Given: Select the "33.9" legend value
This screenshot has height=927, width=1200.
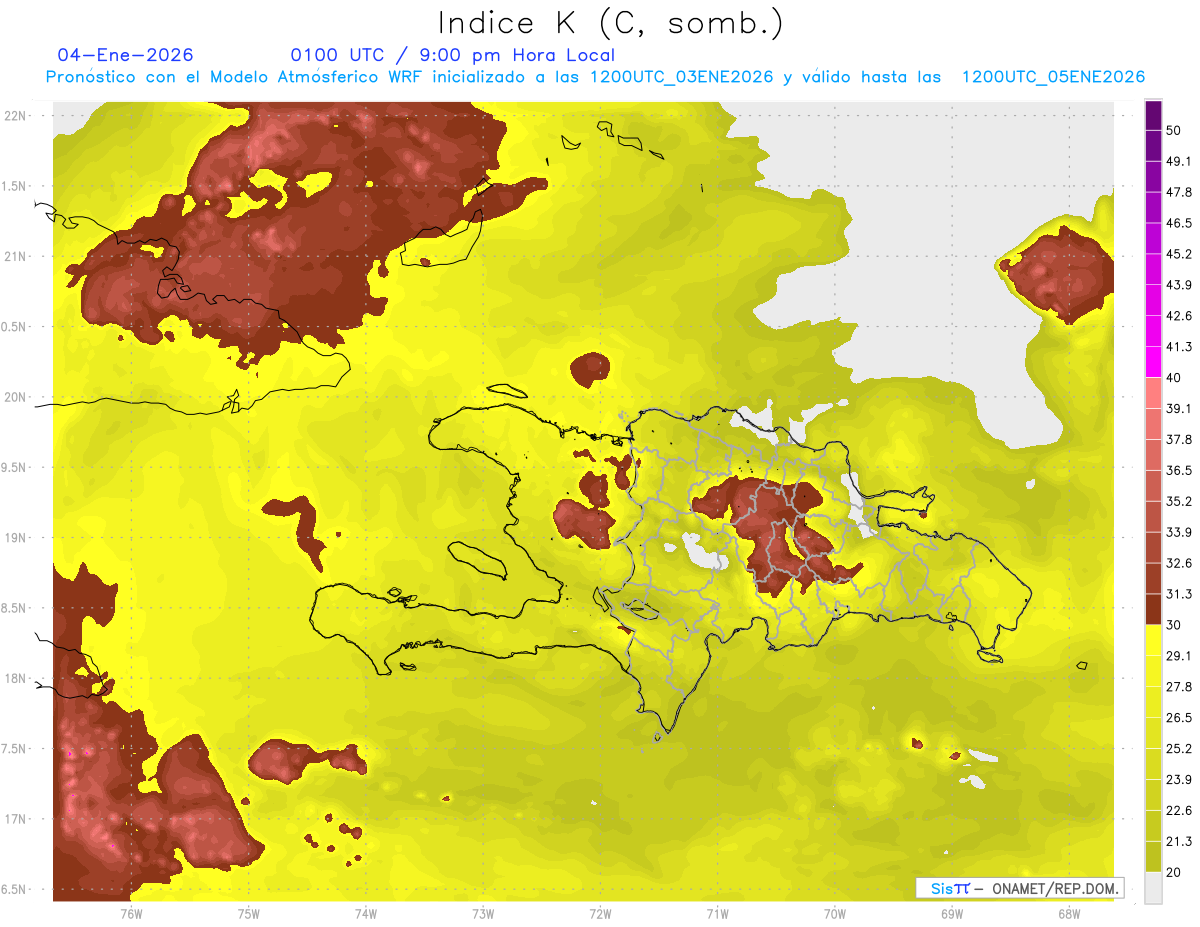Looking at the screenshot, I should (1180, 532).
